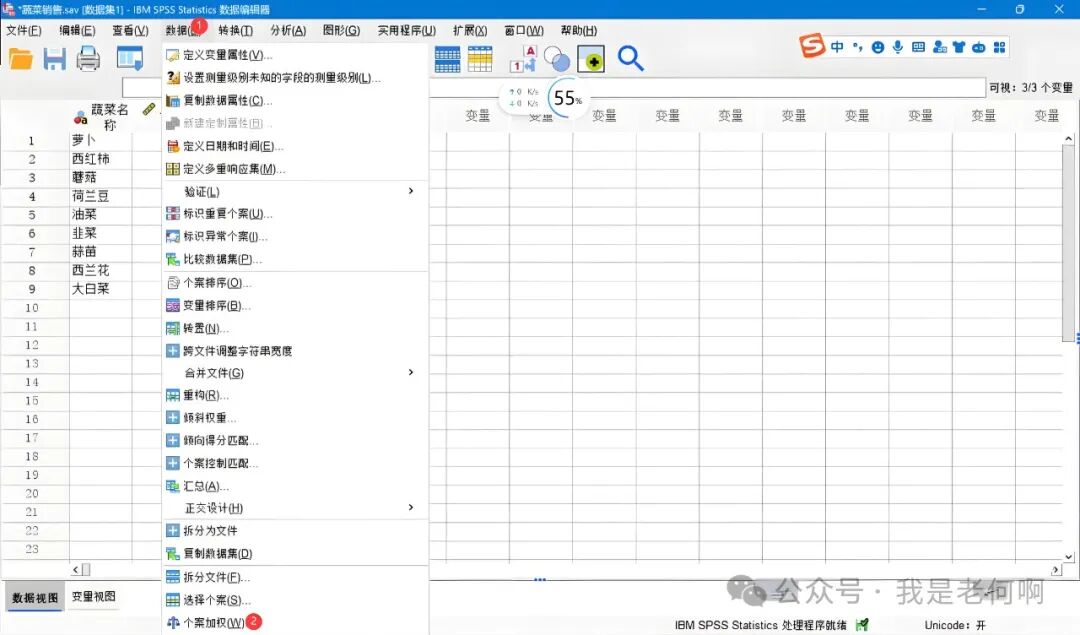Open the 扩展(X) menu
The width and height of the screenshot is (1080, 635).
[470, 30]
